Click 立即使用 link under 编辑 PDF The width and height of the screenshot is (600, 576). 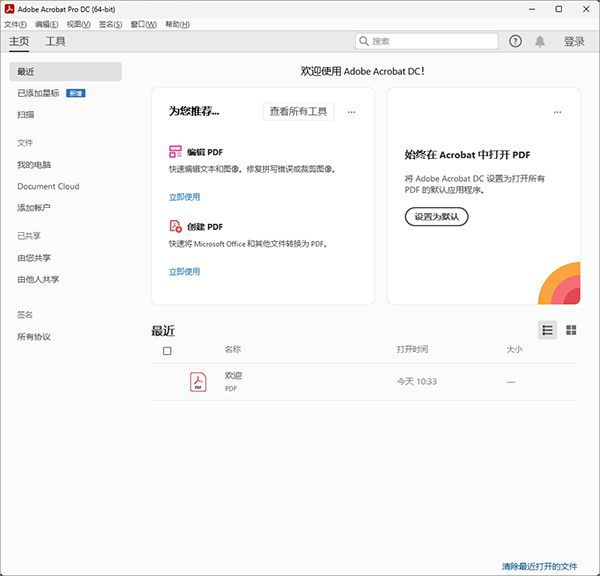pyautogui.click(x=184, y=197)
